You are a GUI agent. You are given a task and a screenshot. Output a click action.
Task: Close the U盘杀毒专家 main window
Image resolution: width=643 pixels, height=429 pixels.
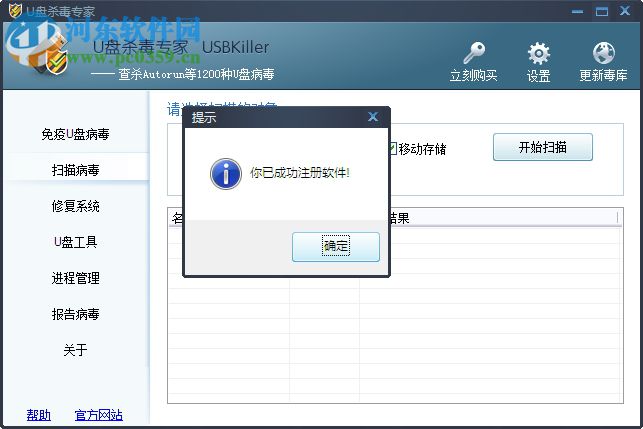[x=625, y=11]
